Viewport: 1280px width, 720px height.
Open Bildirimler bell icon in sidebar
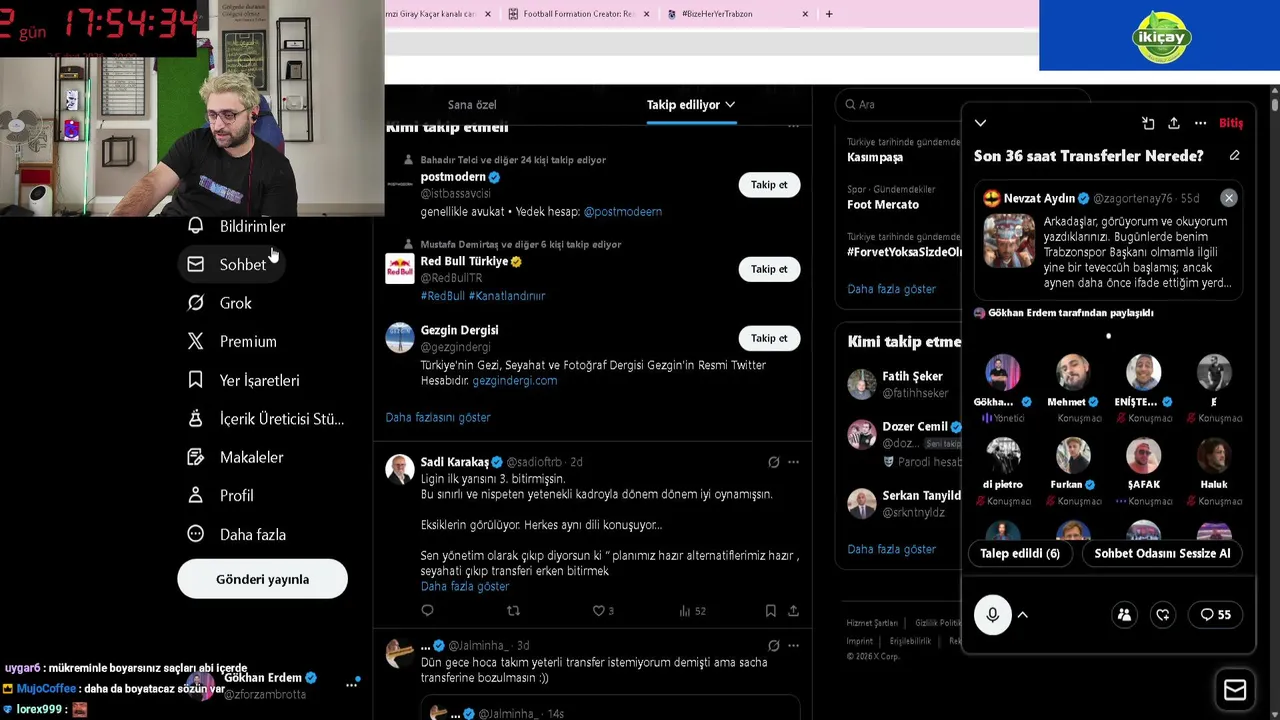(x=196, y=226)
